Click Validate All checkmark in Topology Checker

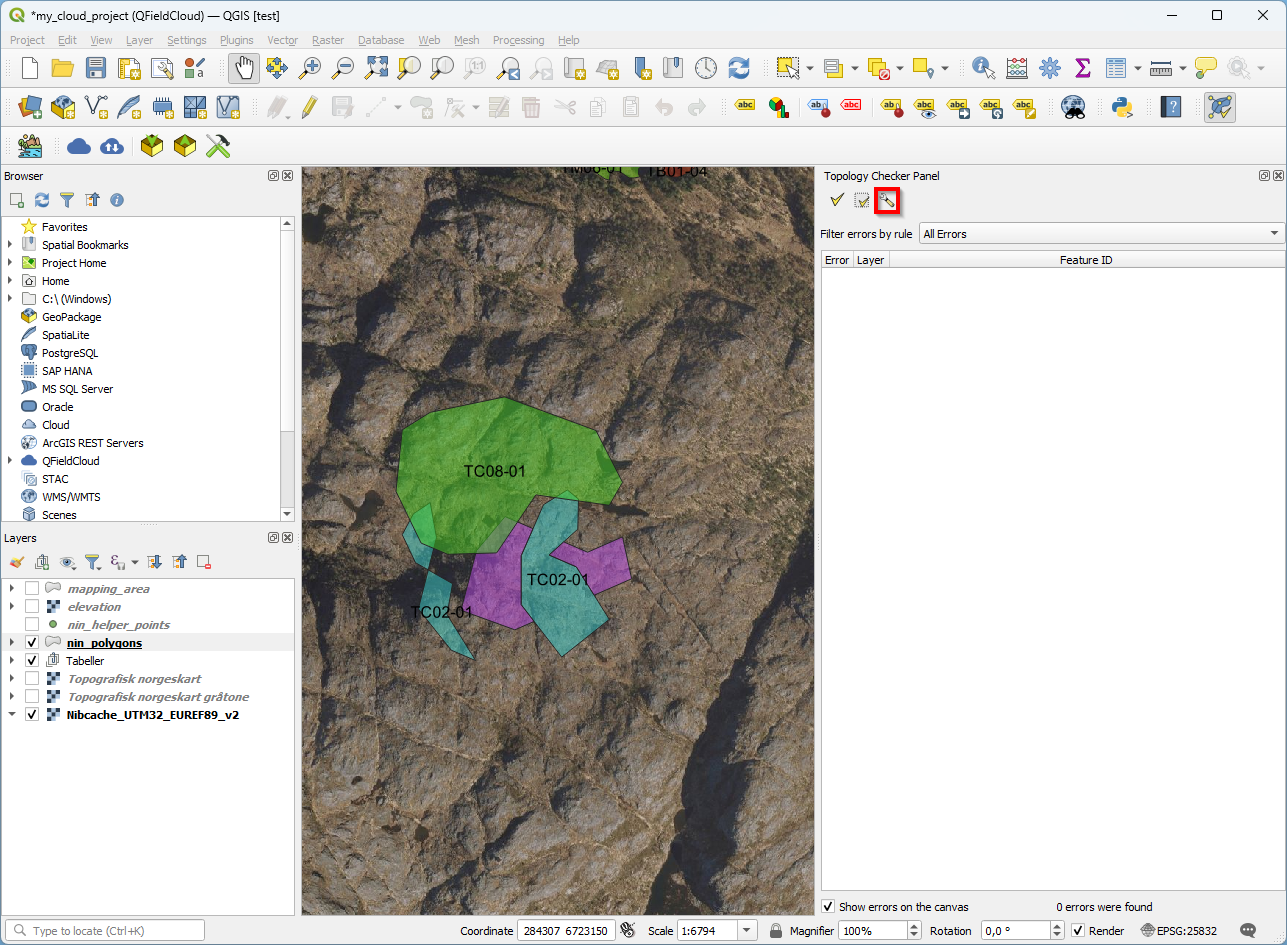point(837,201)
